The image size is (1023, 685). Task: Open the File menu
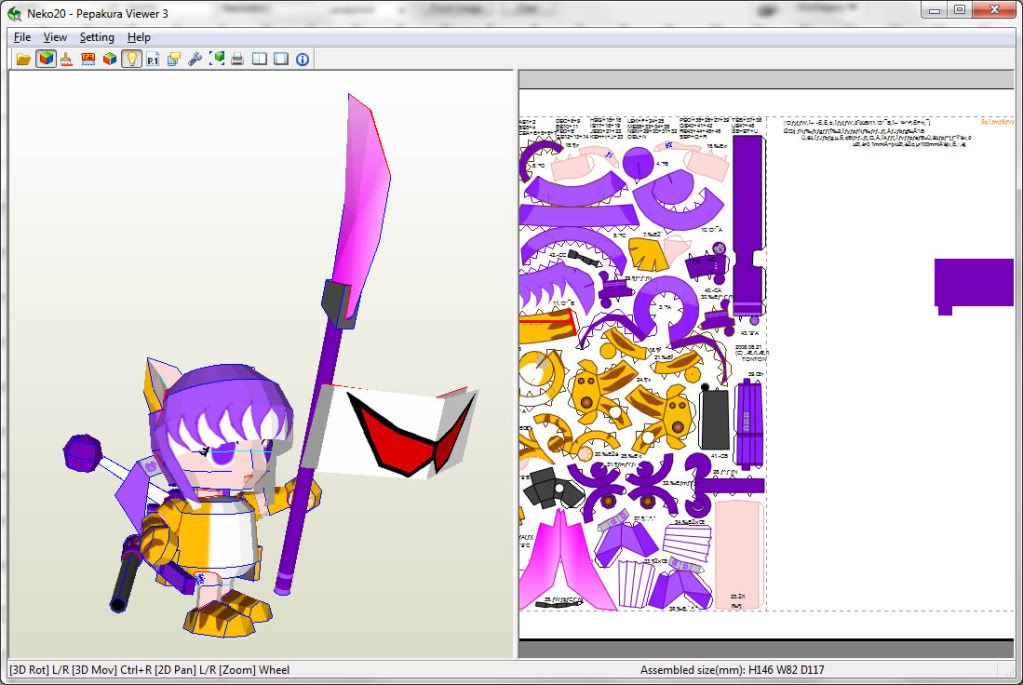tap(23, 37)
